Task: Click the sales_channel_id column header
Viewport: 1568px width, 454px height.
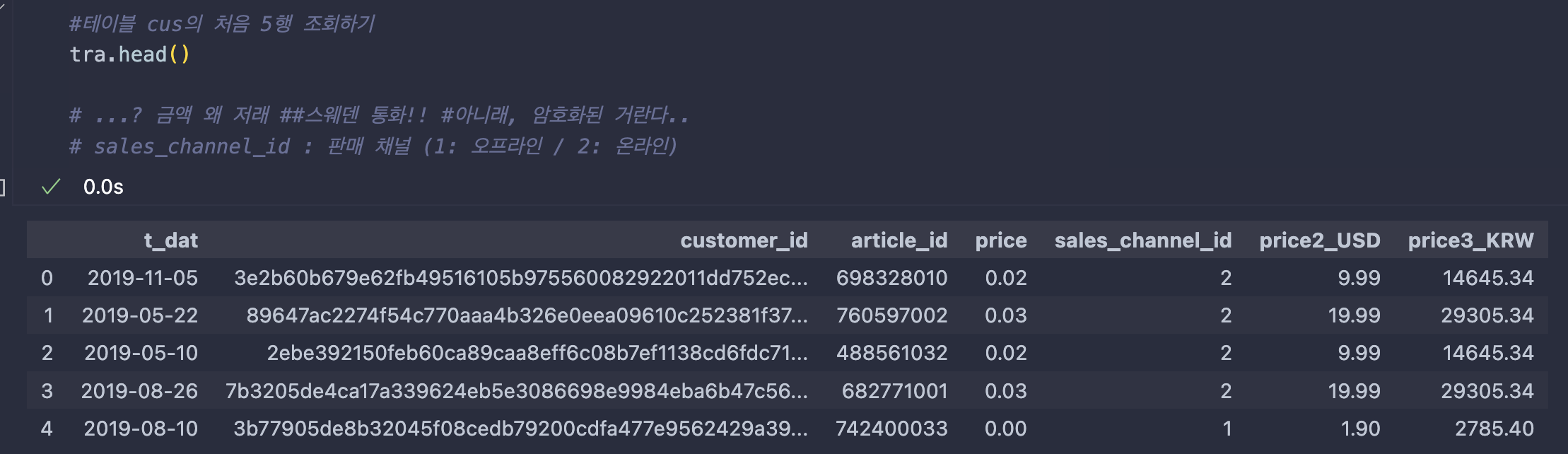Action: coord(1143,240)
